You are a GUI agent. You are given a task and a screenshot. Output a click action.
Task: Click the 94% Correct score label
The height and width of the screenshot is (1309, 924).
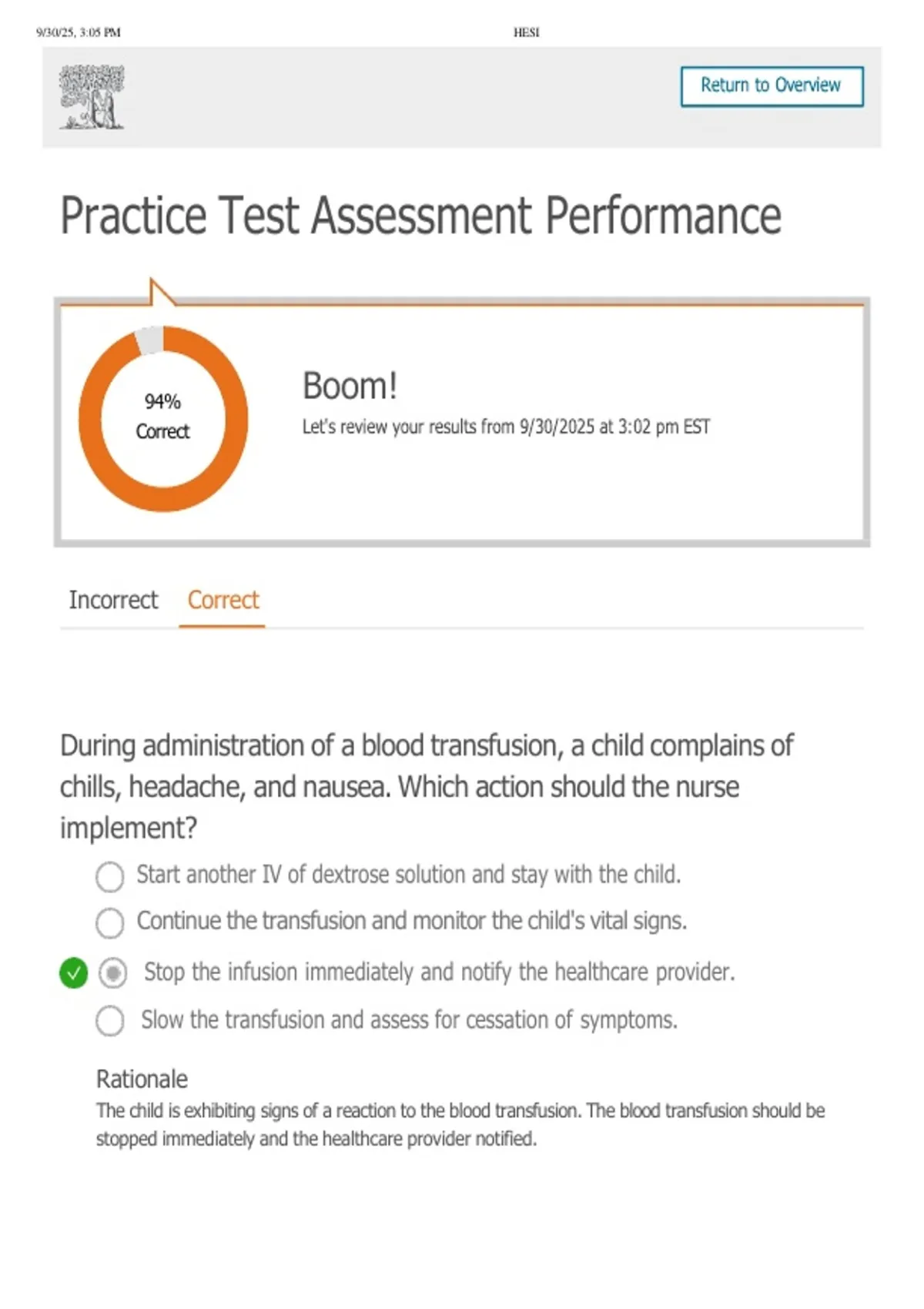tap(162, 417)
